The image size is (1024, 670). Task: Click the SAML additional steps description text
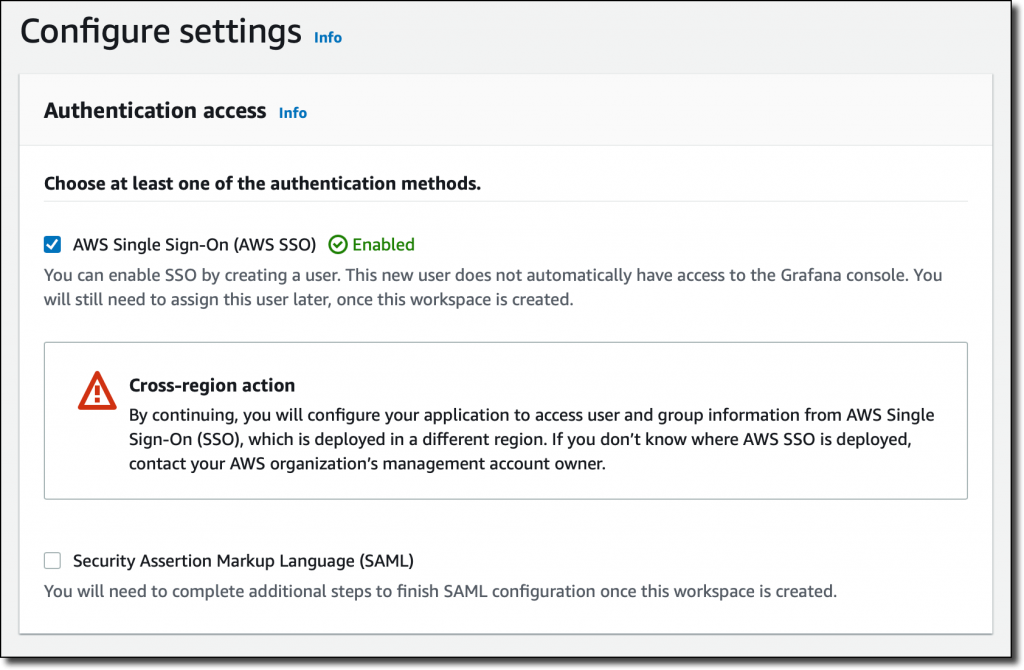pyautogui.click(x=440, y=591)
